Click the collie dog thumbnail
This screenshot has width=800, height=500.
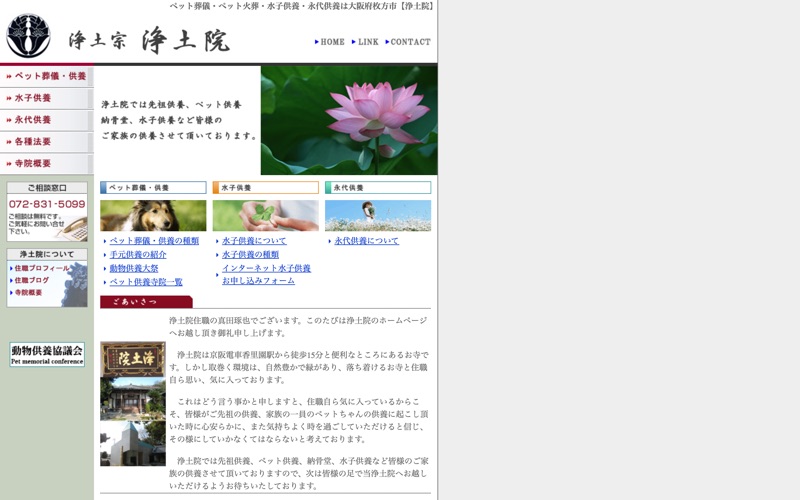tap(153, 215)
